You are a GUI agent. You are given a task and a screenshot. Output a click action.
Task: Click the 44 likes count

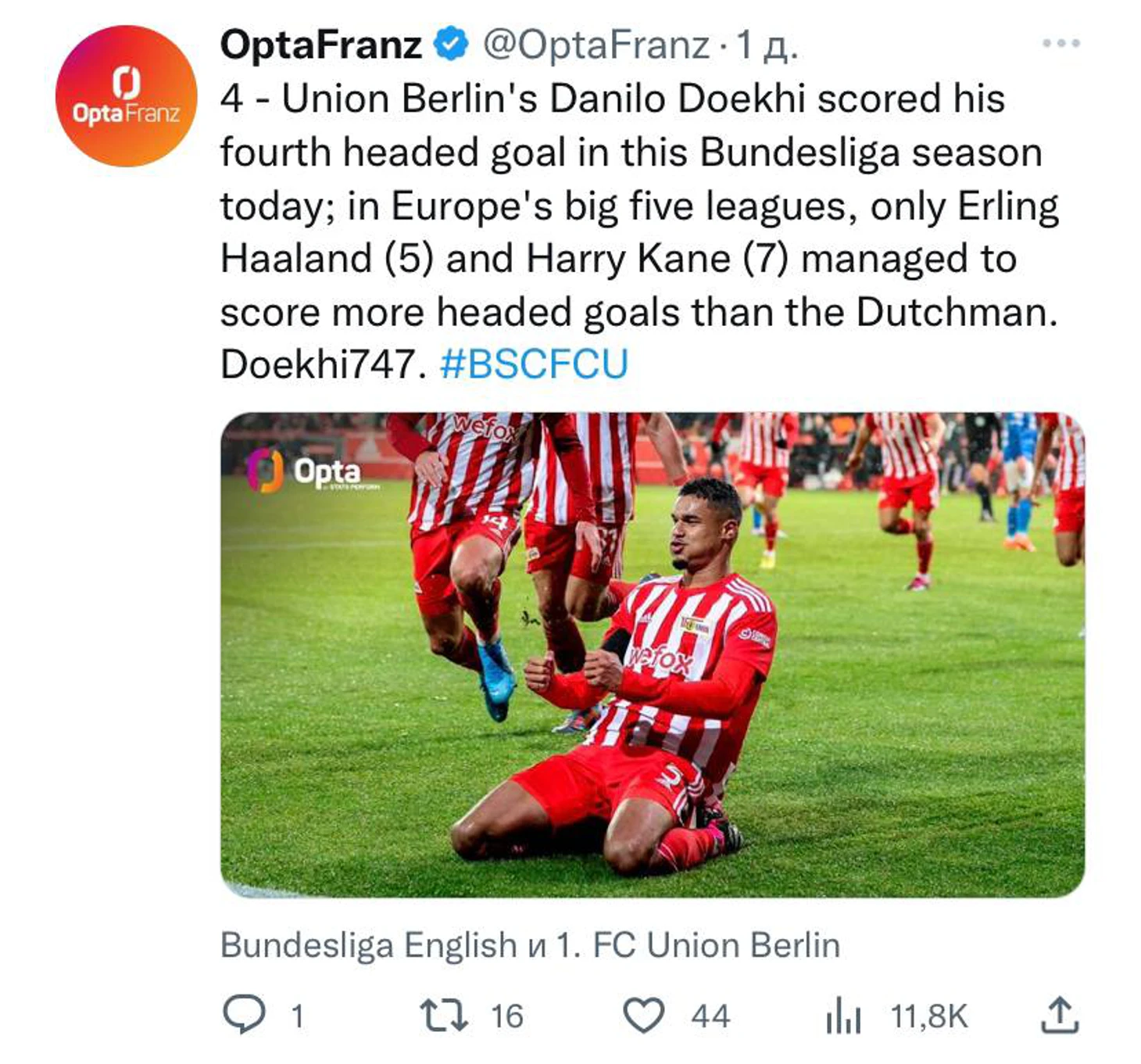point(710,1016)
